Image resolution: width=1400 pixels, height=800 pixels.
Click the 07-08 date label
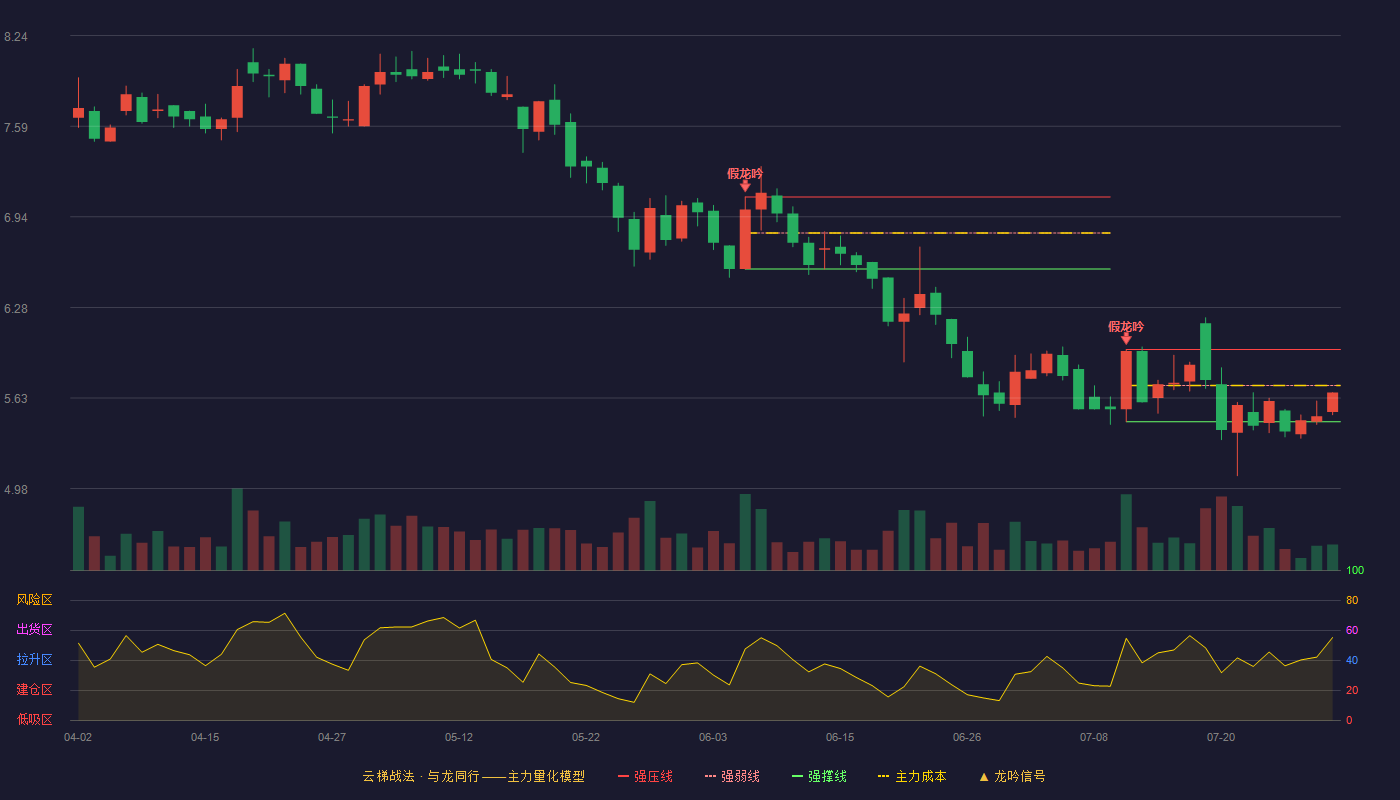(x=1094, y=737)
